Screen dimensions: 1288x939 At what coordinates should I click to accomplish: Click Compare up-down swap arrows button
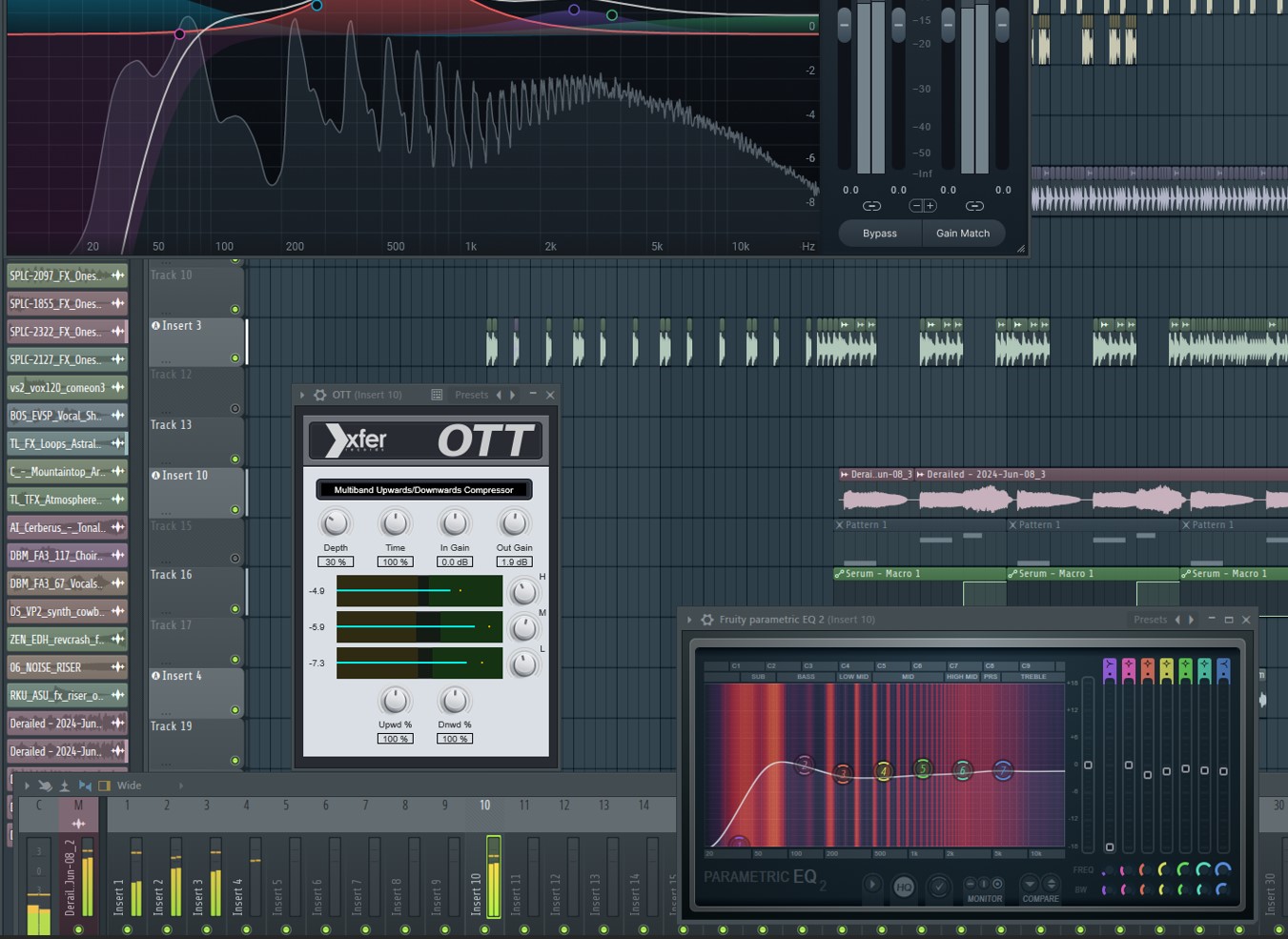(1051, 884)
